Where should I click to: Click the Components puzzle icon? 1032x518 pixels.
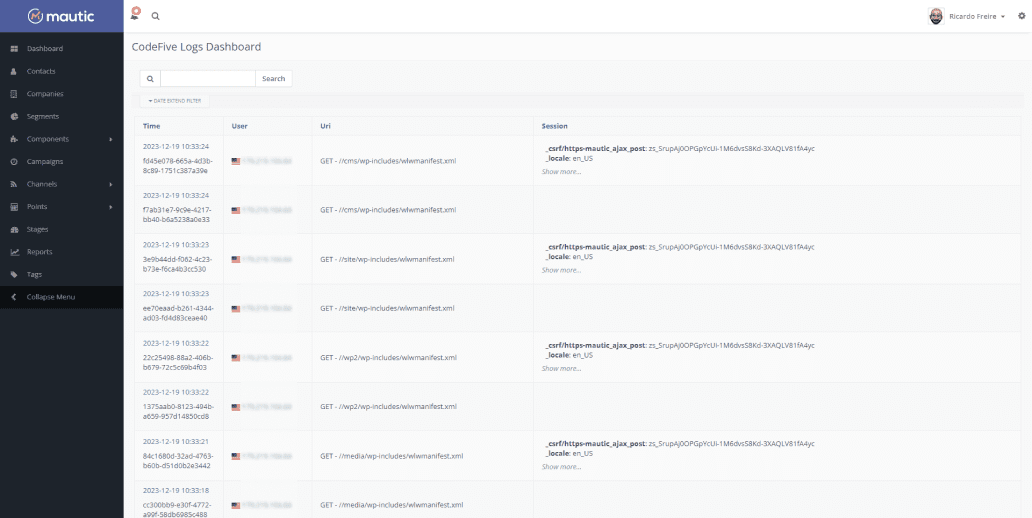pos(14,139)
